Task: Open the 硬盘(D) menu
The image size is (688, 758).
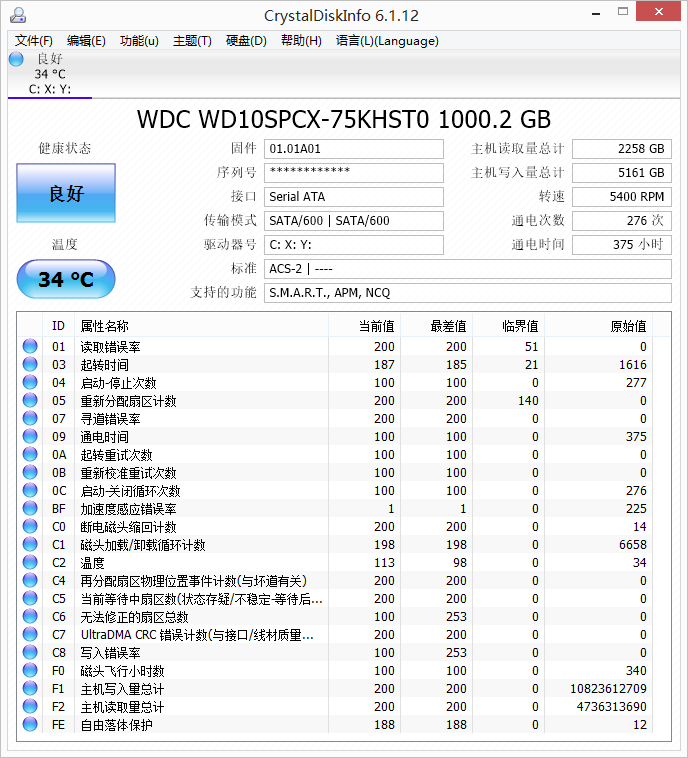Action: pyautogui.click(x=246, y=41)
